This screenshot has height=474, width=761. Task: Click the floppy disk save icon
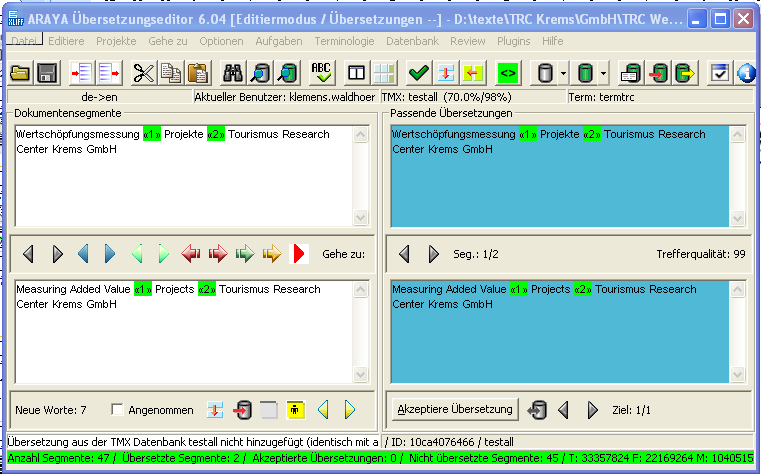point(46,72)
